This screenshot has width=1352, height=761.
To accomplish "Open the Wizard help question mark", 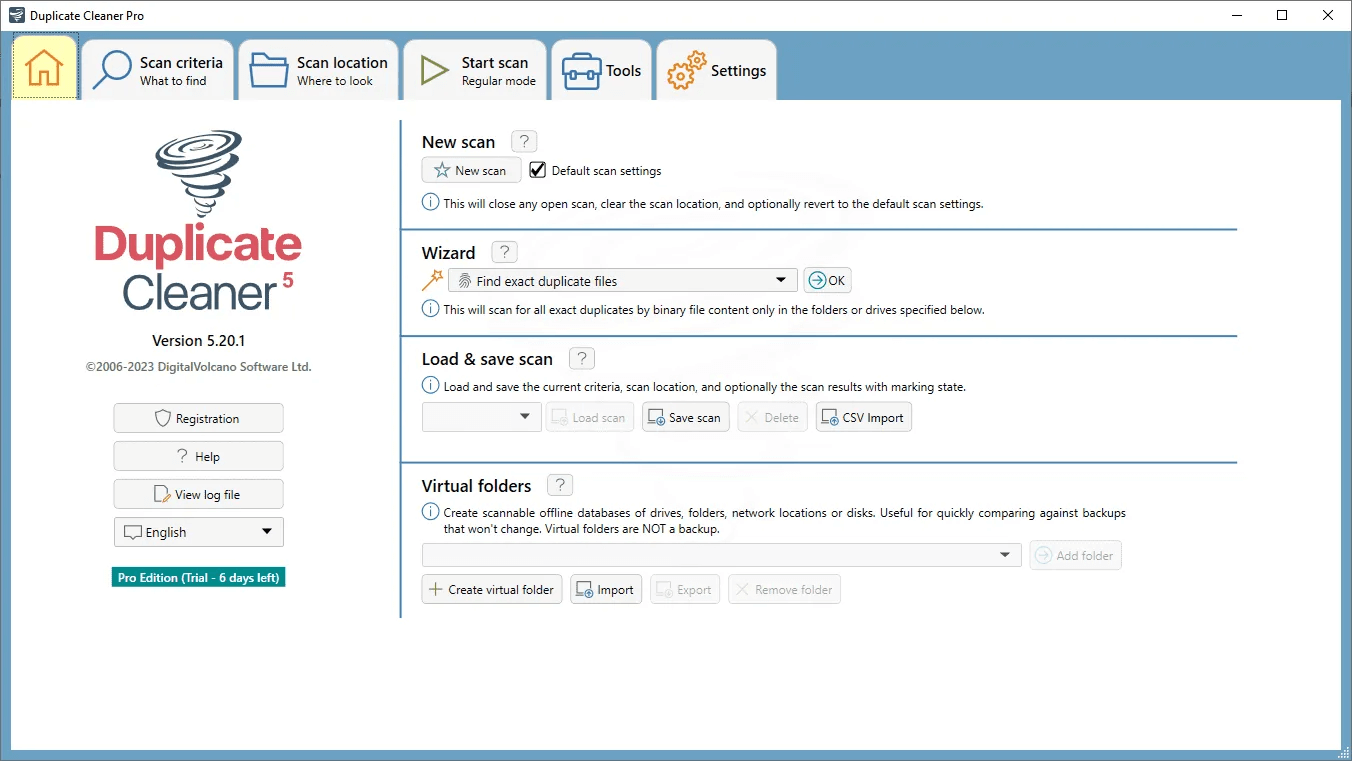I will (x=505, y=253).
